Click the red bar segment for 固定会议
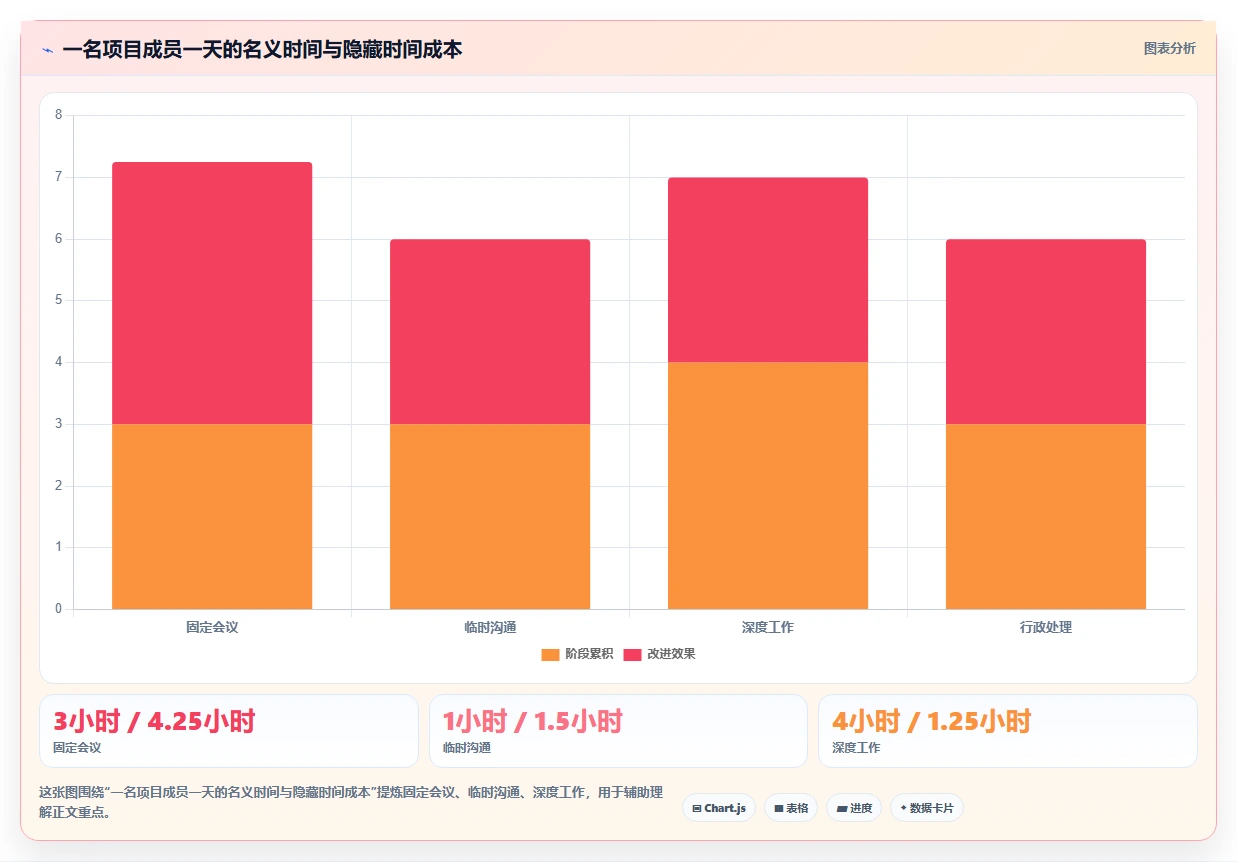Viewport: 1237px width, 862px height. 212,293
